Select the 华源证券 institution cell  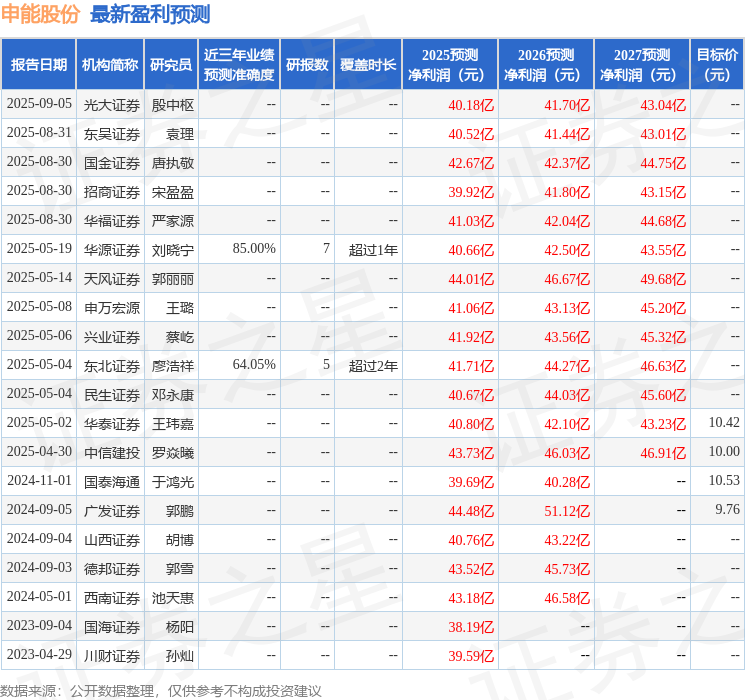pos(112,250)
